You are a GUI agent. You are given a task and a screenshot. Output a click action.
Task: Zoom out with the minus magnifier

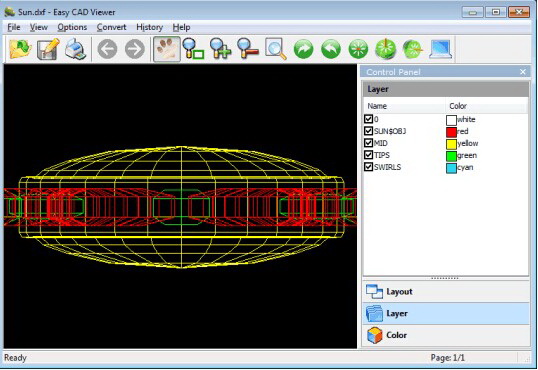[x=248, y=49]
